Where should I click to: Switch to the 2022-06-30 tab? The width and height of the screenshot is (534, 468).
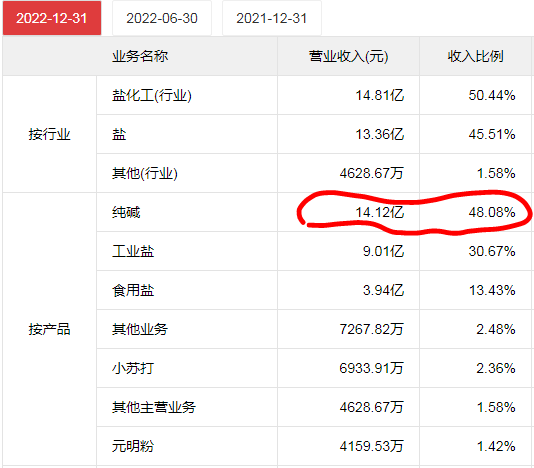click(162, 18)
